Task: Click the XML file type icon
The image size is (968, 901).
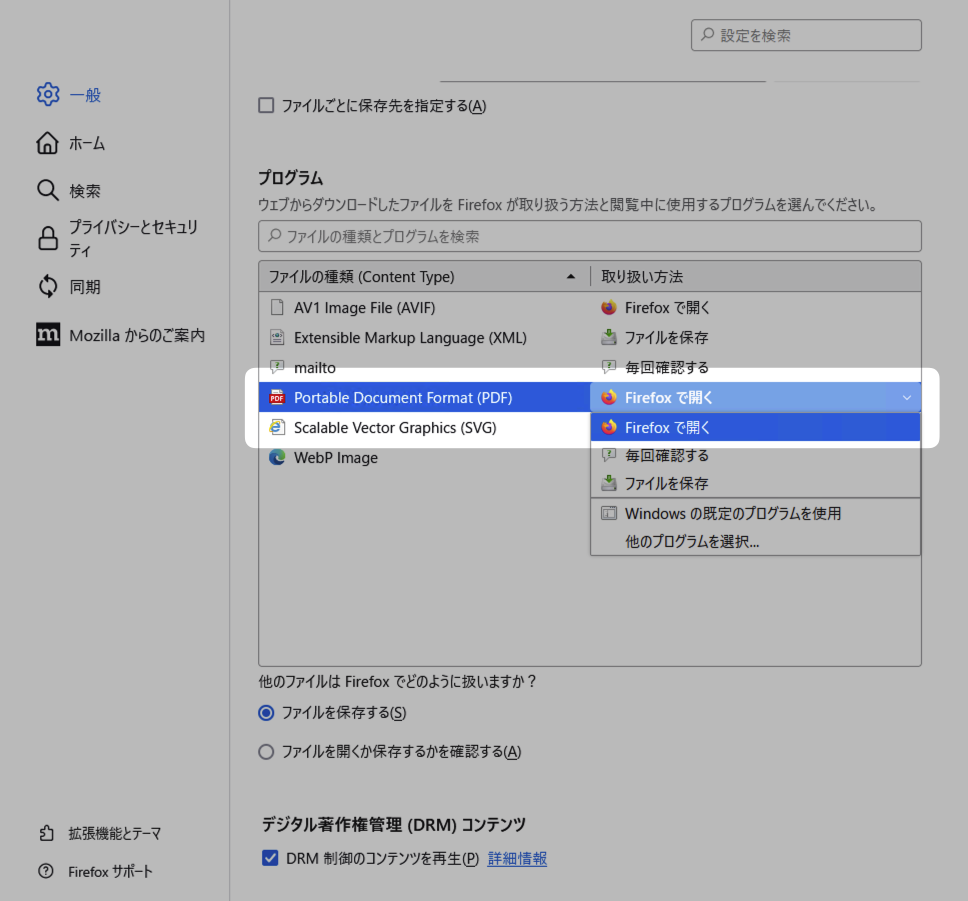Action: click(277, 337)
